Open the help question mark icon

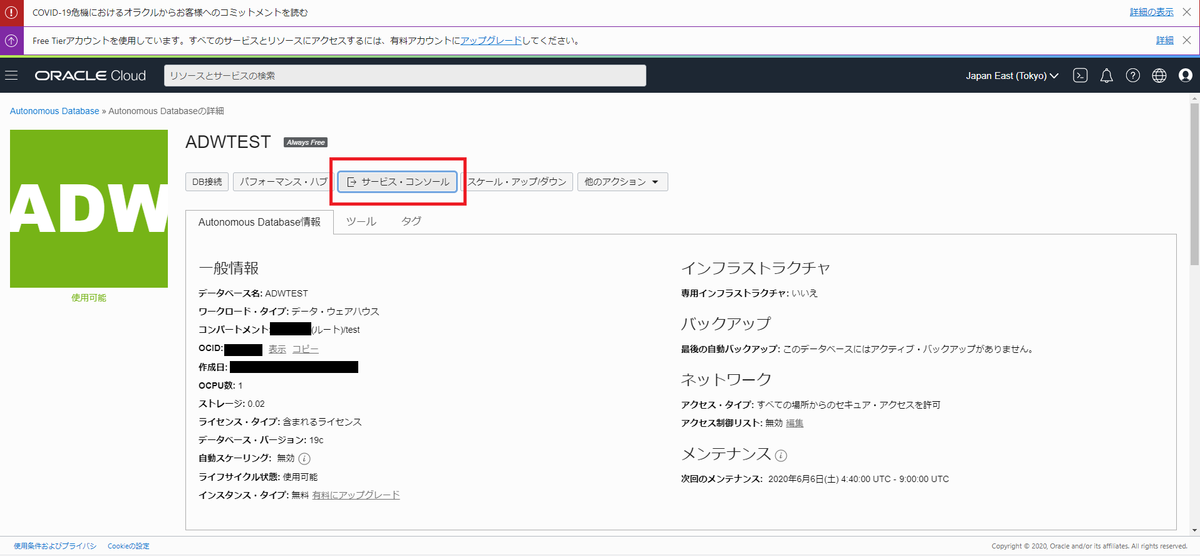[1133, 76]
